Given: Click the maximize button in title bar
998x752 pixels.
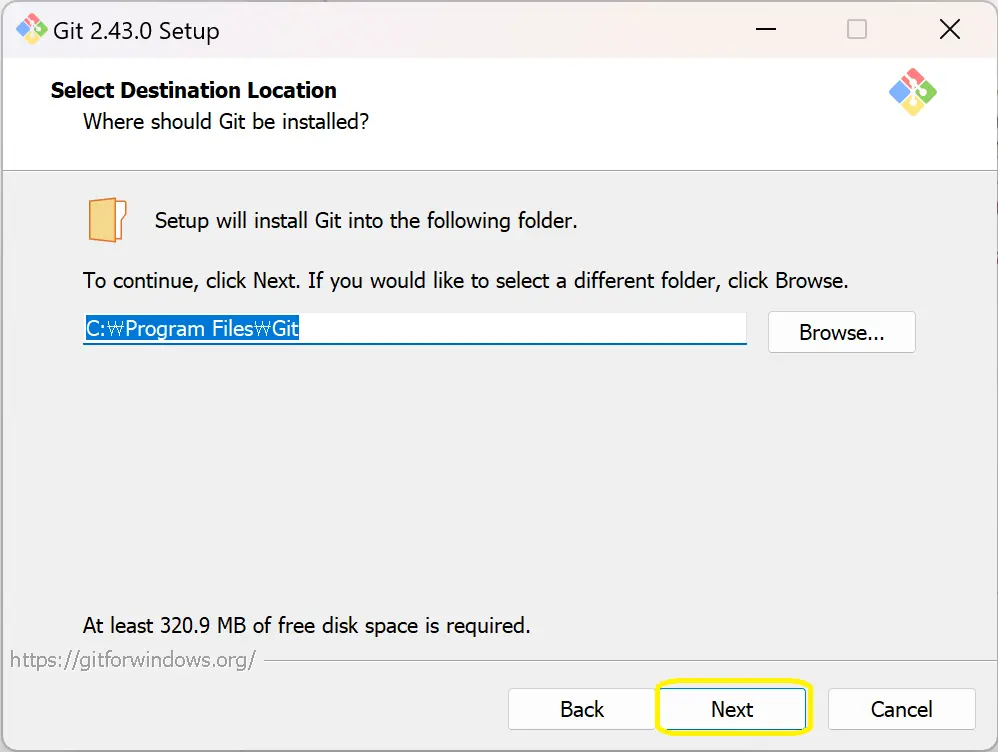Looking at the screenshot, I should 857,29.
